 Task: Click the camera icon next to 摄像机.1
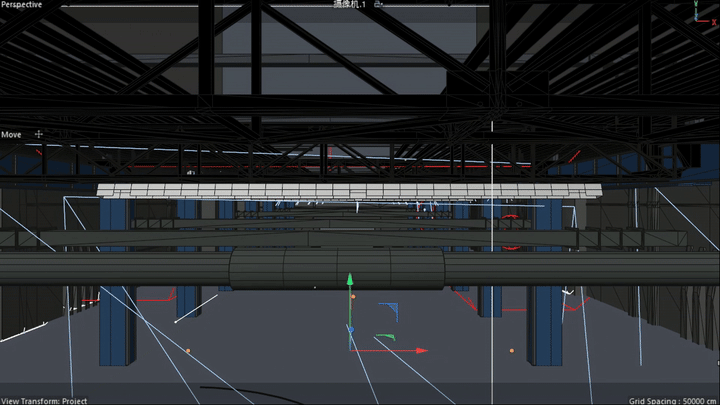pos(378,4)
